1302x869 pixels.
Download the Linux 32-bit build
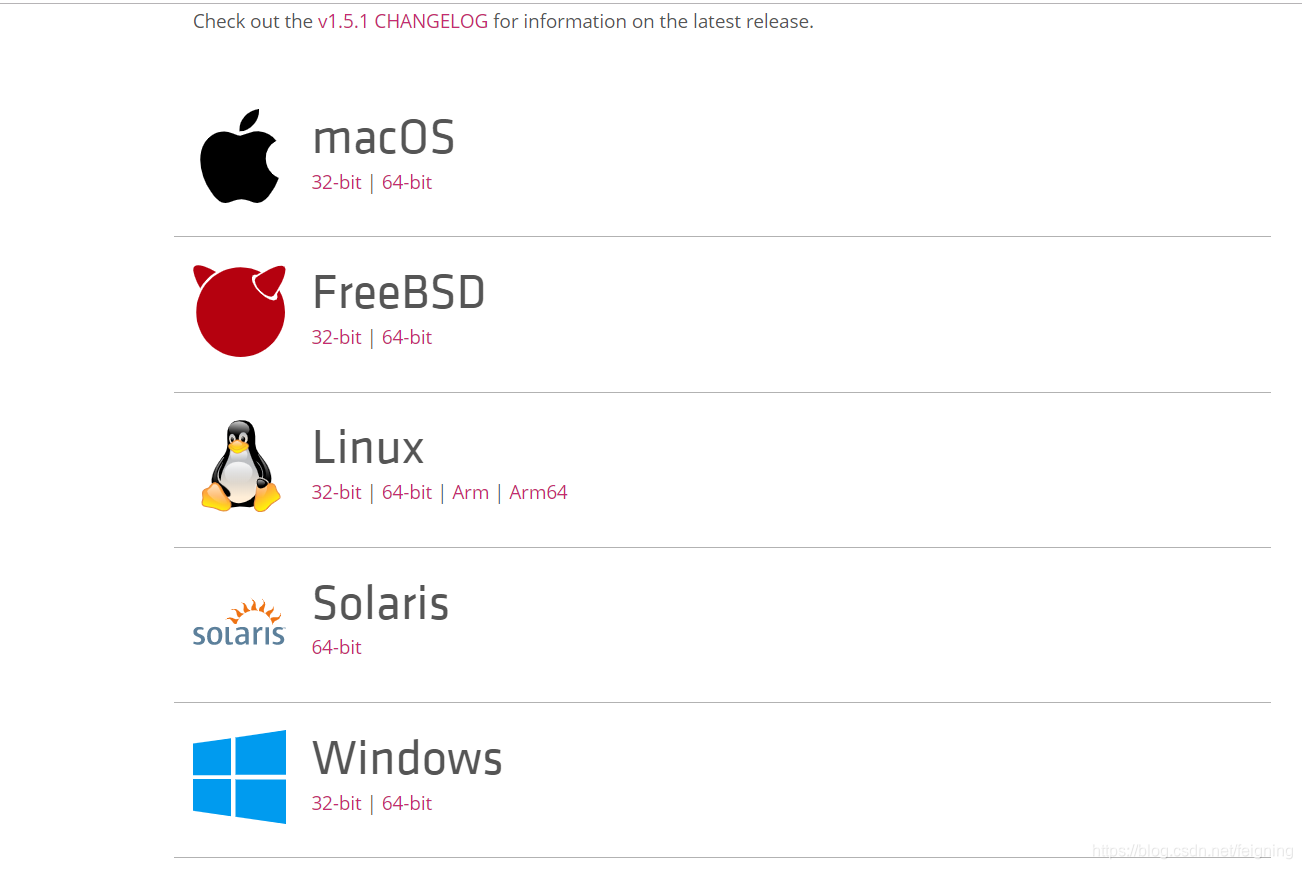(x=336, y=492)
